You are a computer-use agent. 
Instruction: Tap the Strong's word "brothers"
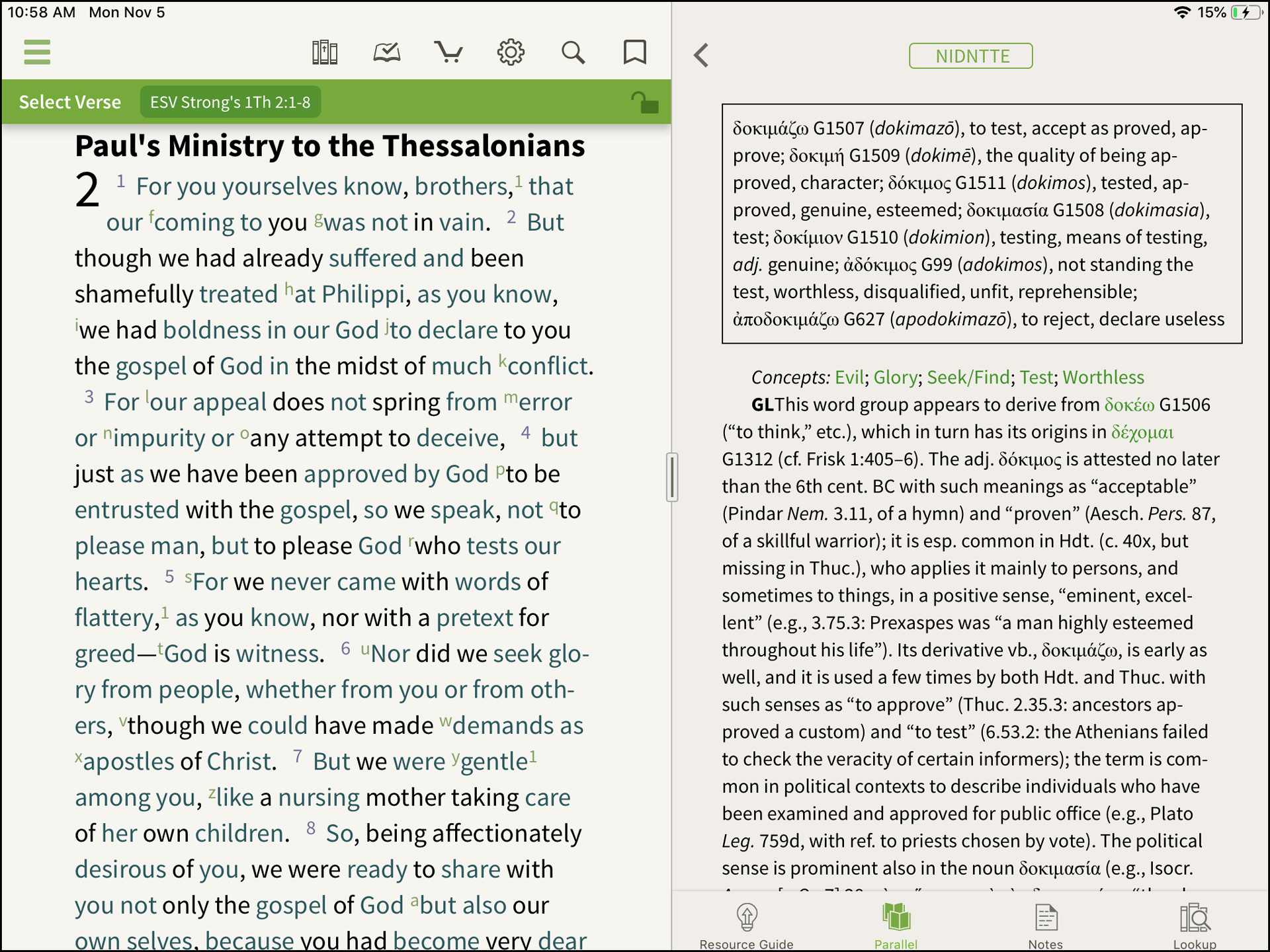tap(462, 186)
